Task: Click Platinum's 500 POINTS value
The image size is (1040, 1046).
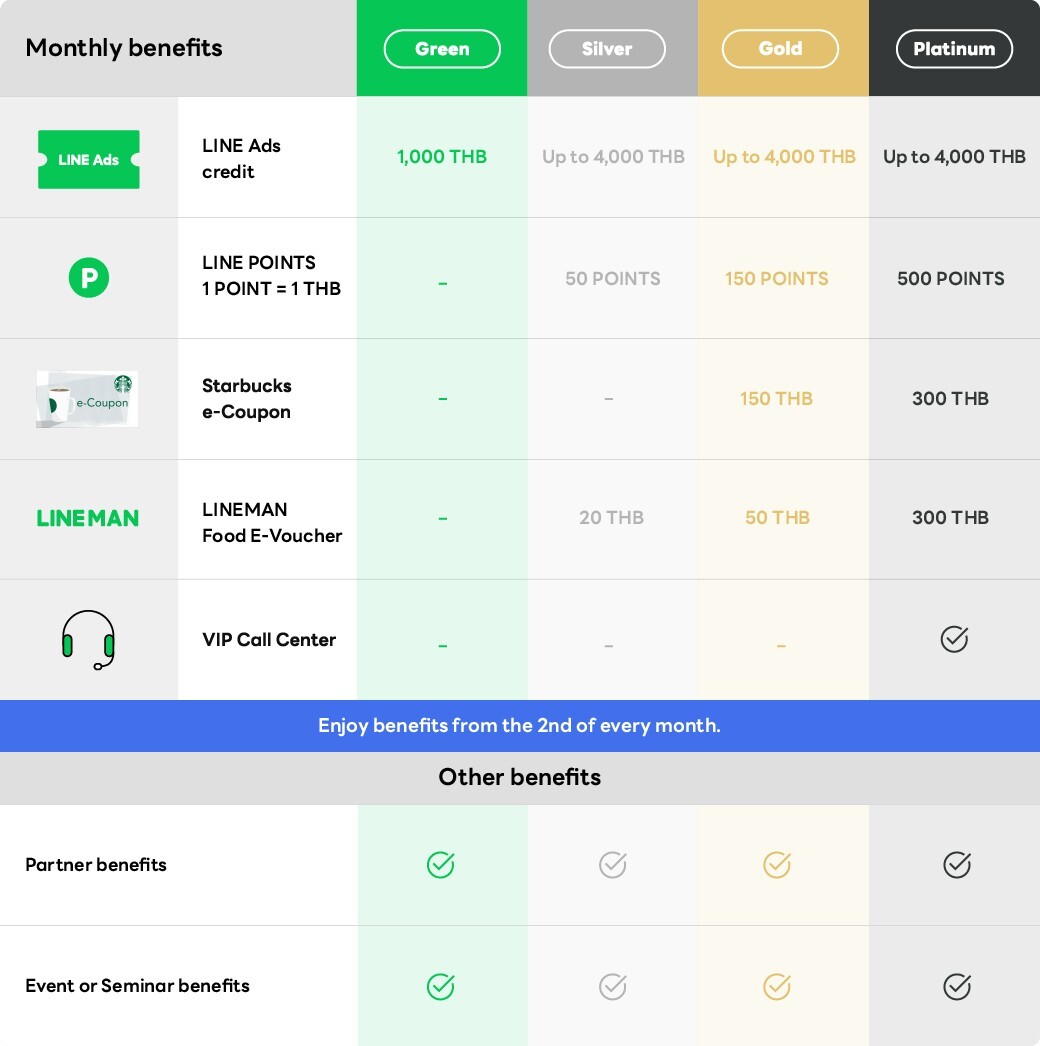Action: tap(950, 279)
